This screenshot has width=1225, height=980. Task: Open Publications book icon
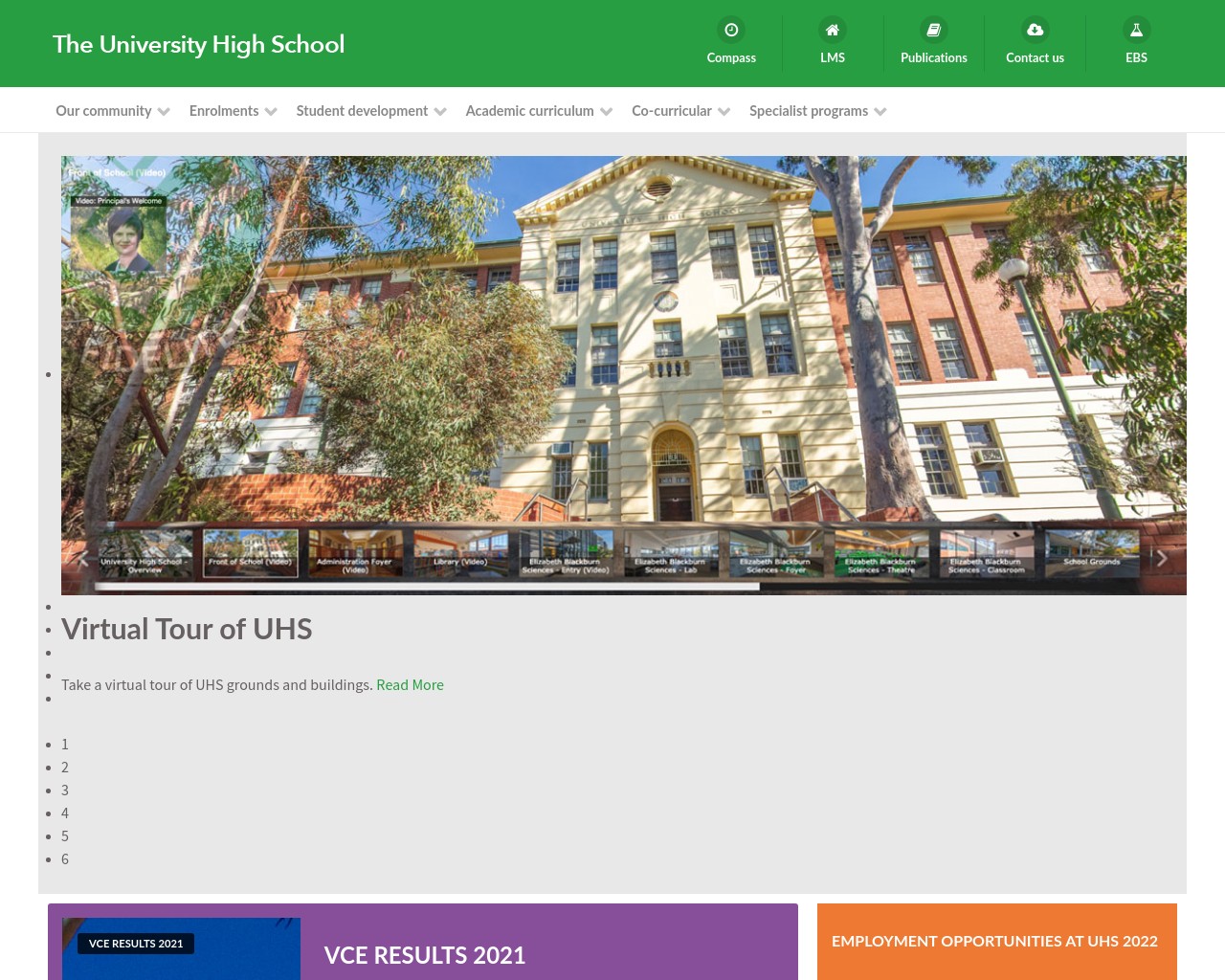(x=933, y=30)
